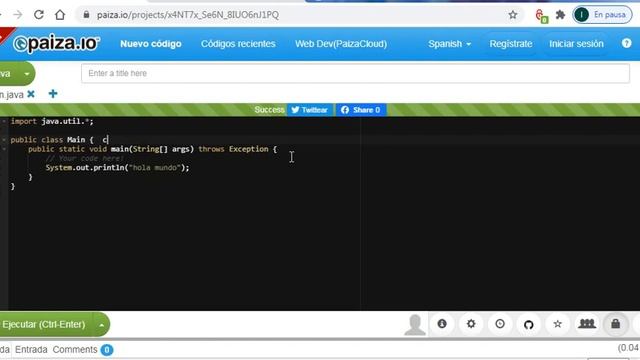This screenshot has width=640, height=360.
Task: Open the info circle icon
Action: click(442, 324)
